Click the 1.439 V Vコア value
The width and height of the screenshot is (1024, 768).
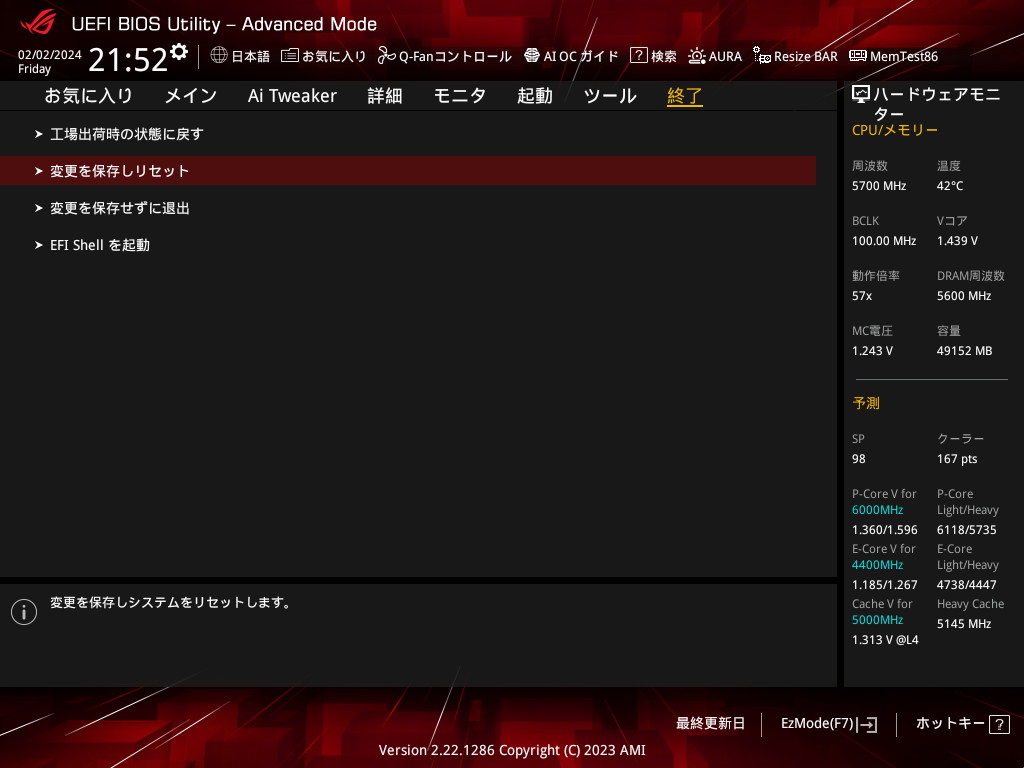coord(957,241)
